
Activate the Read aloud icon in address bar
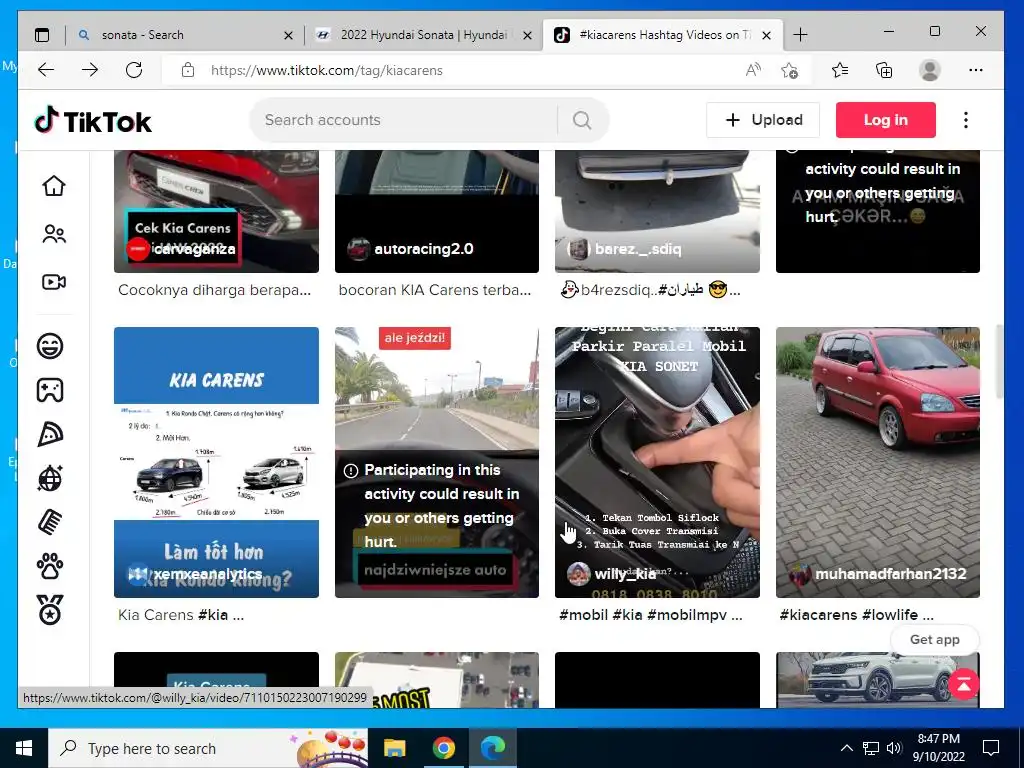(x=753, y=70)
